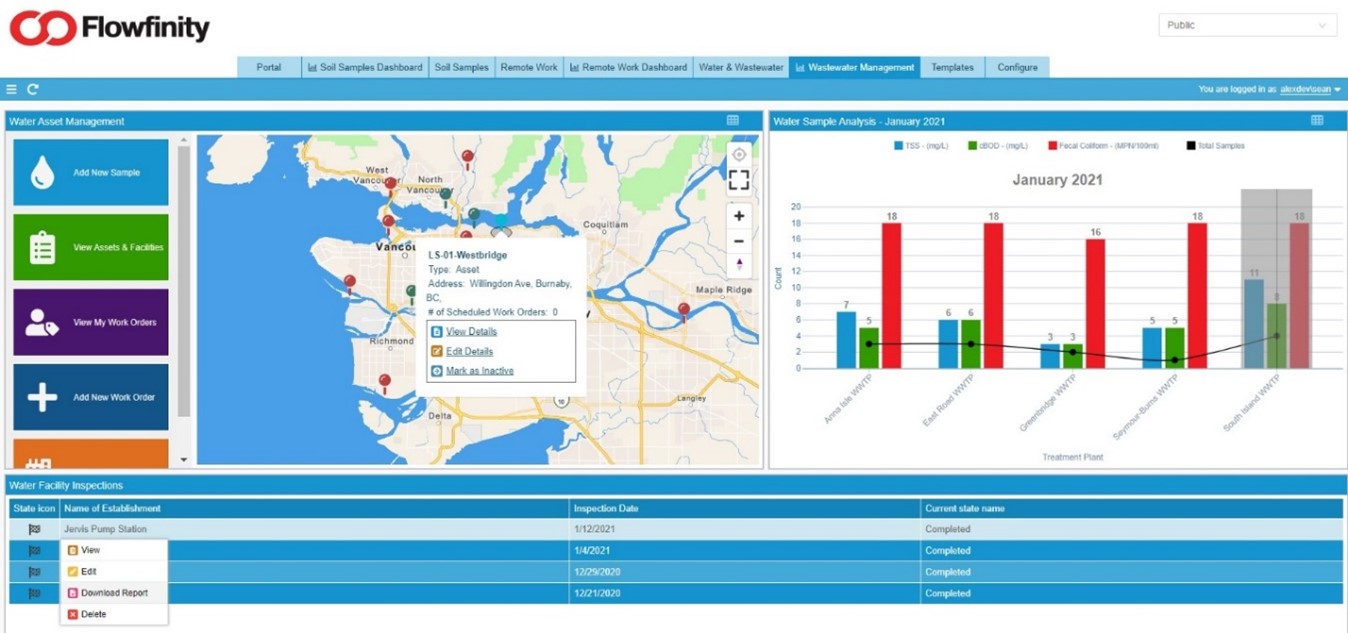Switch to the Soil Samples tab
Viewport: 1348px width, 633px height.
click(x=461, y=67)
